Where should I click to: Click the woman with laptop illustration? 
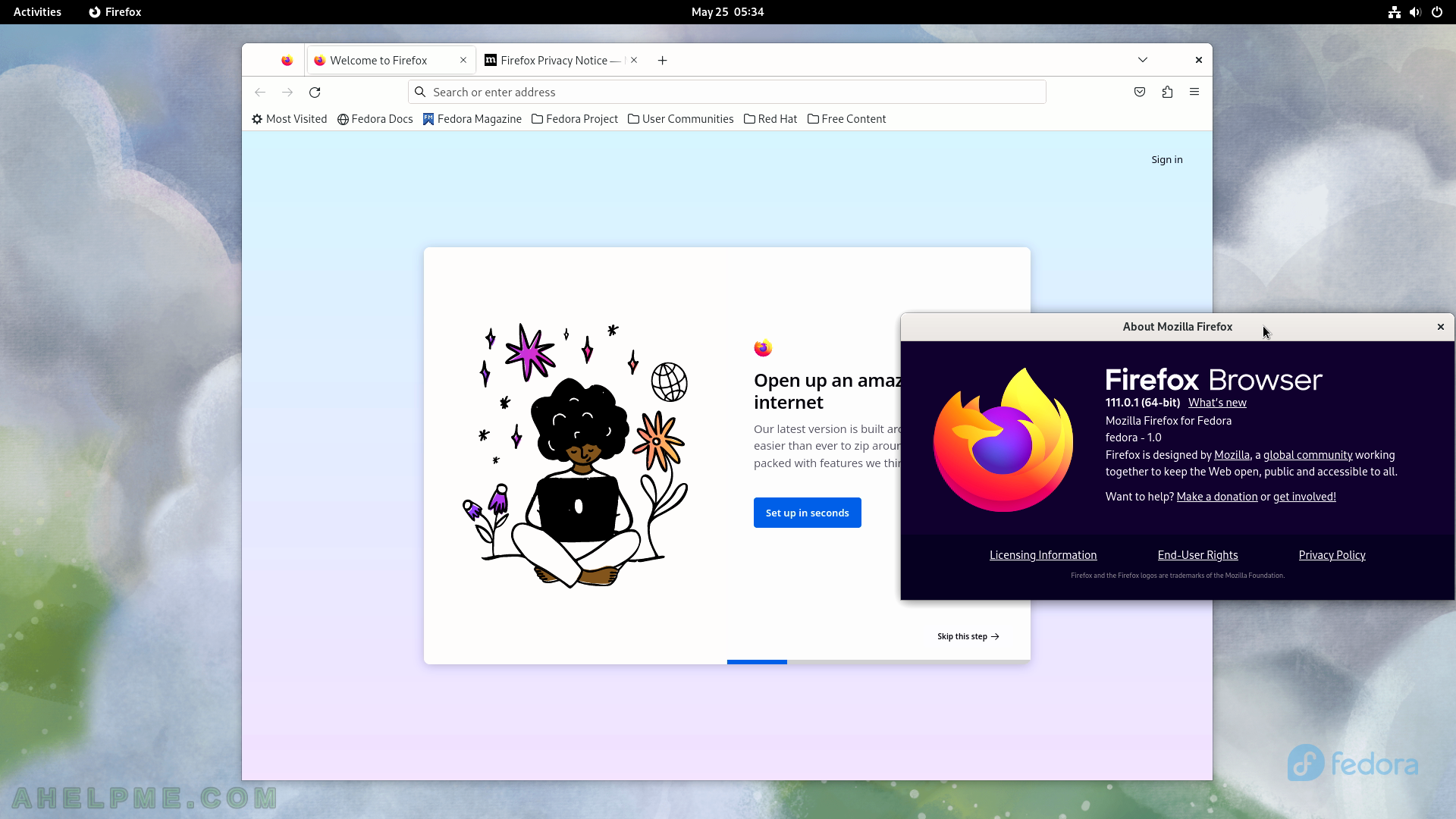coord(576,455)
